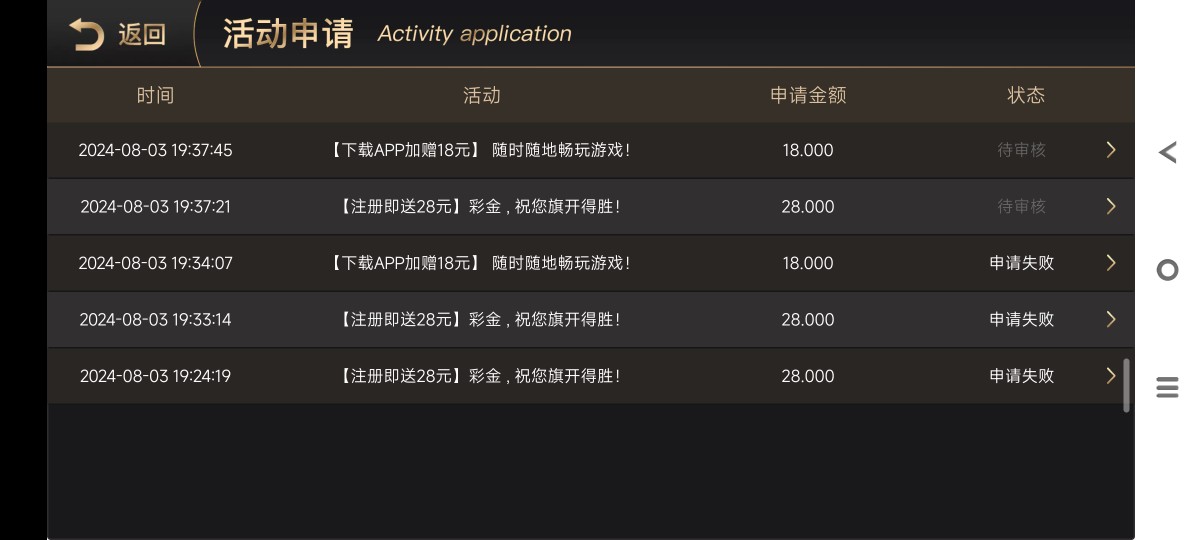
Task: Click the 活动 column header
Action: pos(481,95)
